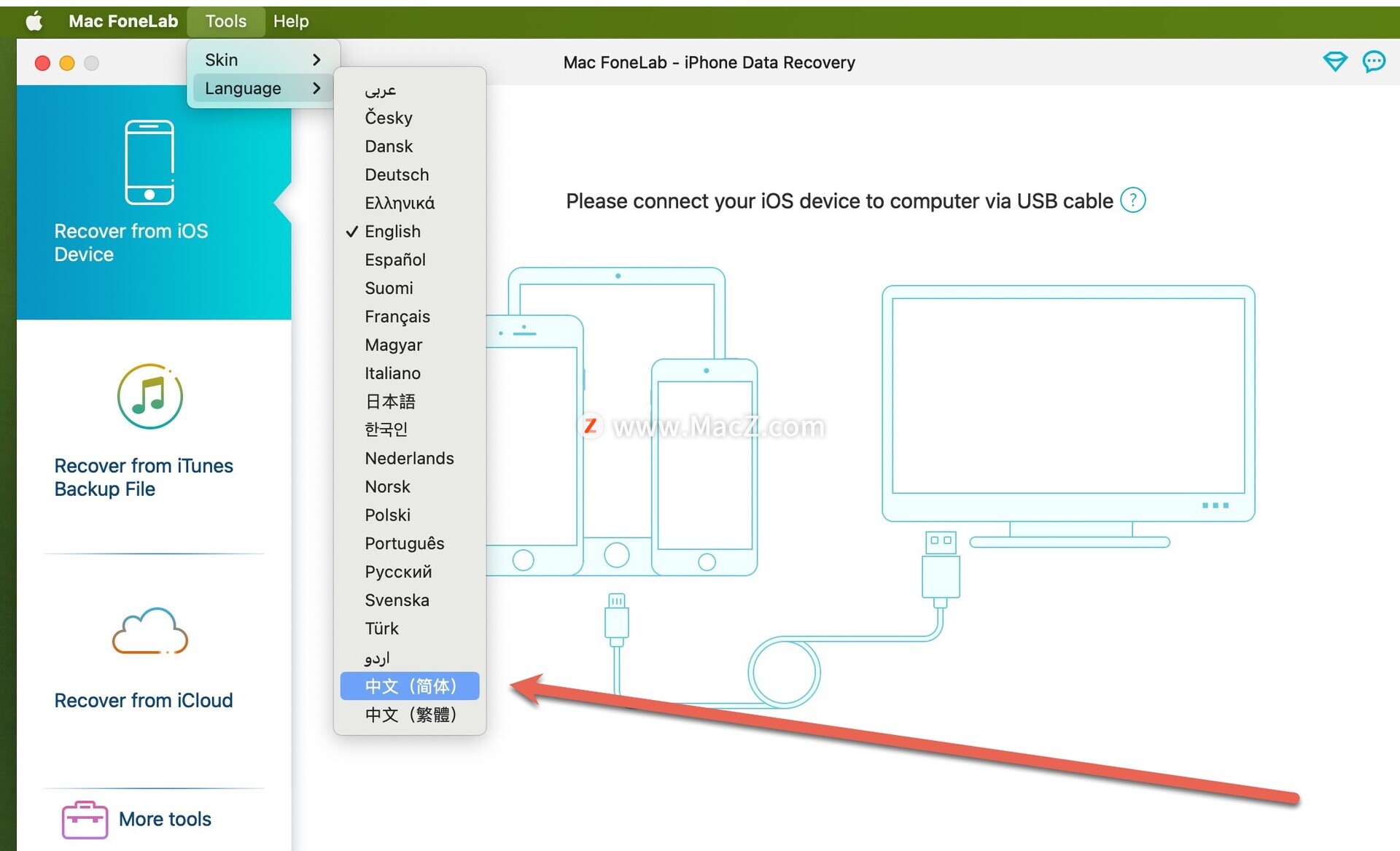Open the Tools menu
Image resolution: width=1400 pixels, height=851 pixels.
pyautogui.click(x=226, y=21)
